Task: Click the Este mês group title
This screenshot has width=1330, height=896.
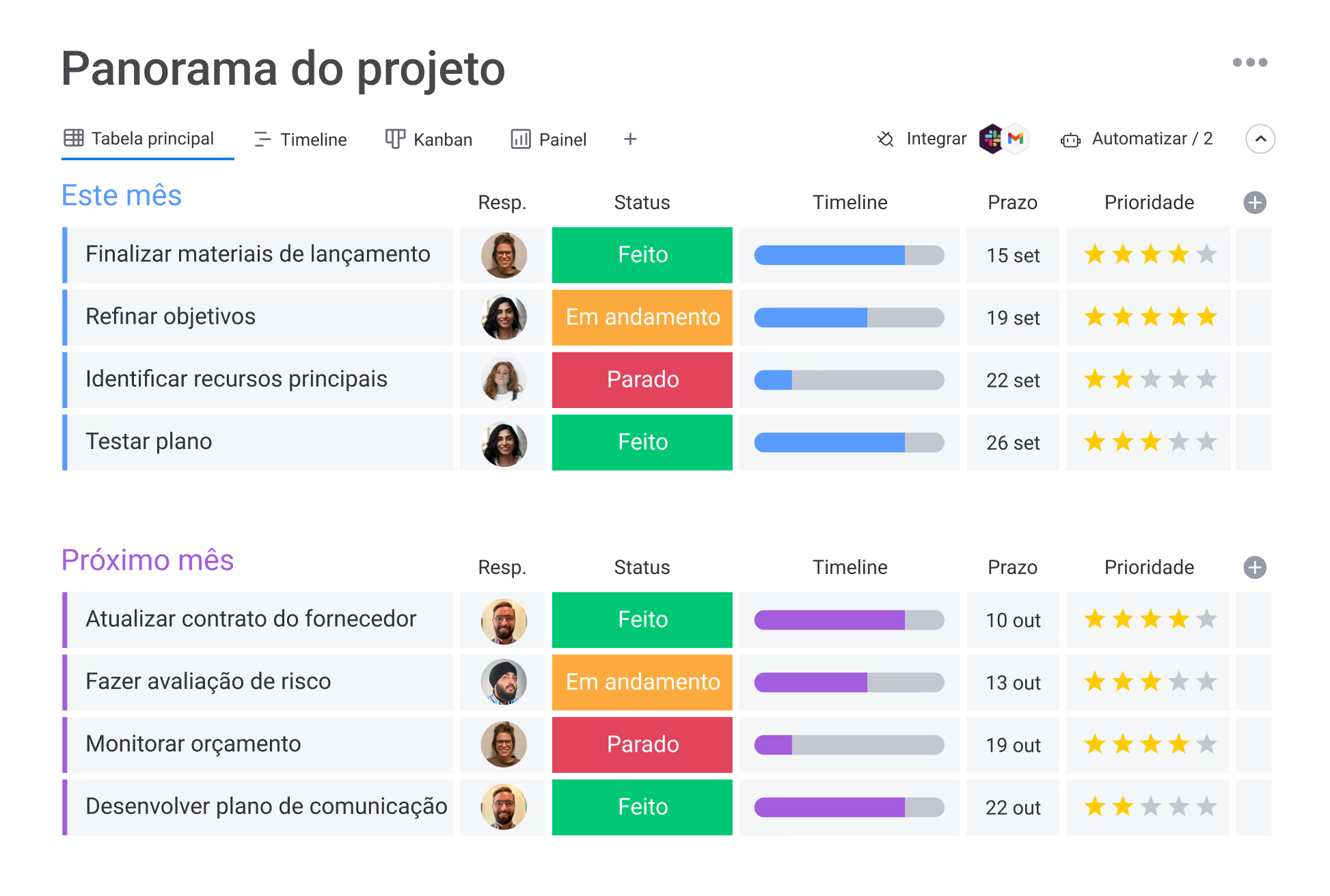Action: (x=122, y=195)
